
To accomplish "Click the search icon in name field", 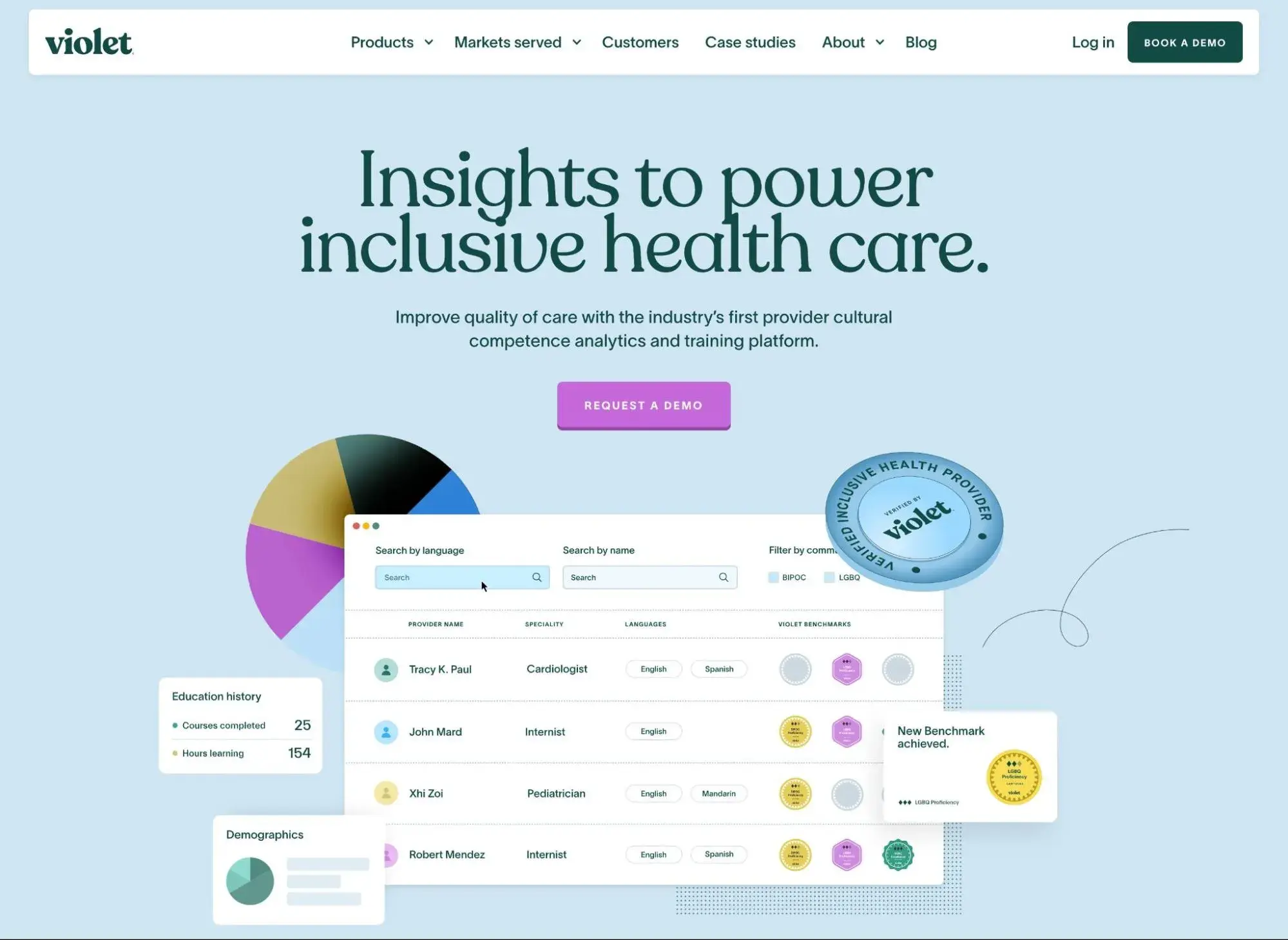I will pyautogui.click(x=723, y=577).
